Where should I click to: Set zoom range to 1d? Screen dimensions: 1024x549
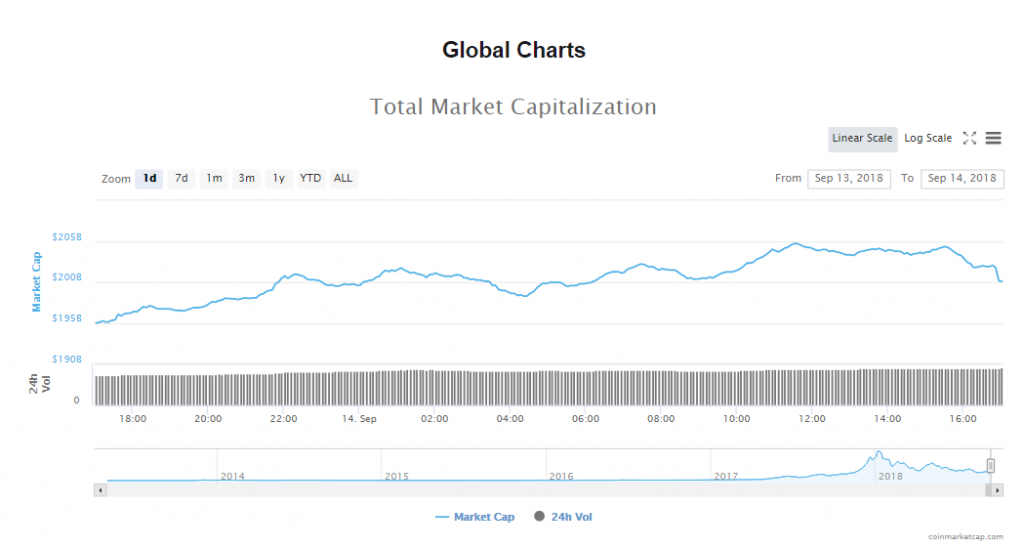coord(150,179)
